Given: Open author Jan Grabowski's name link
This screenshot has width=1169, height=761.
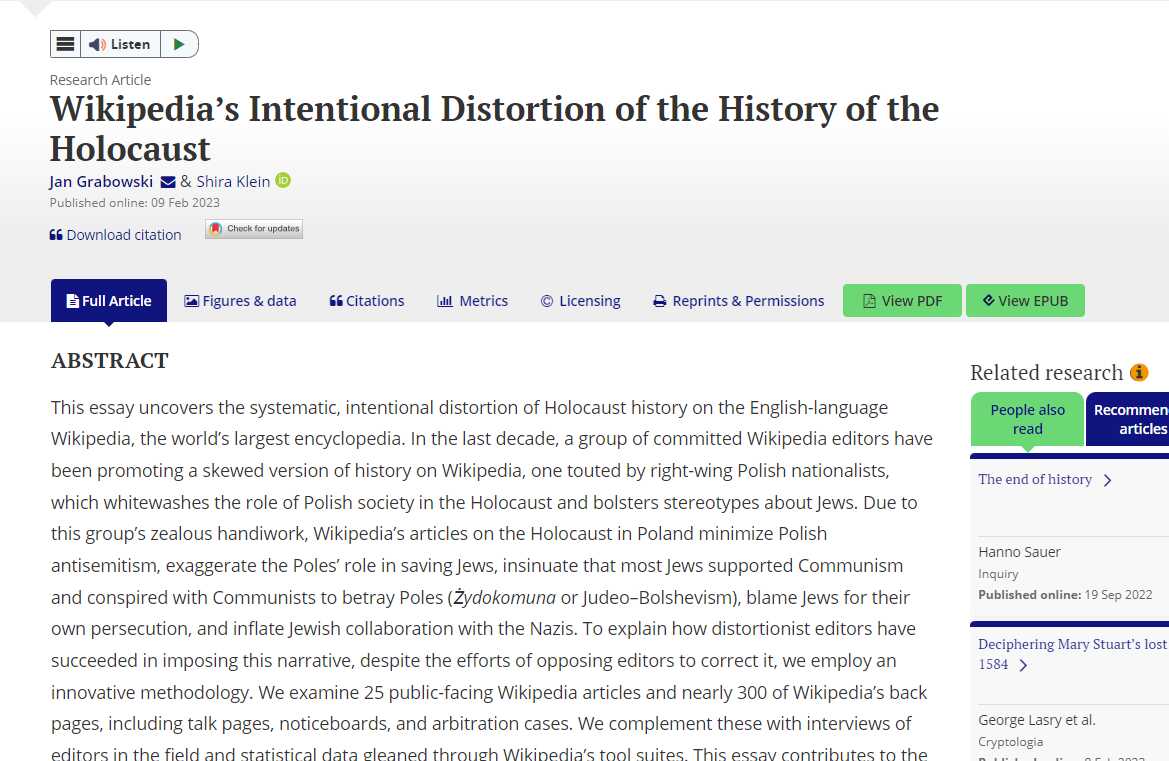Looking at the screenshot, I should coord(101,181).
